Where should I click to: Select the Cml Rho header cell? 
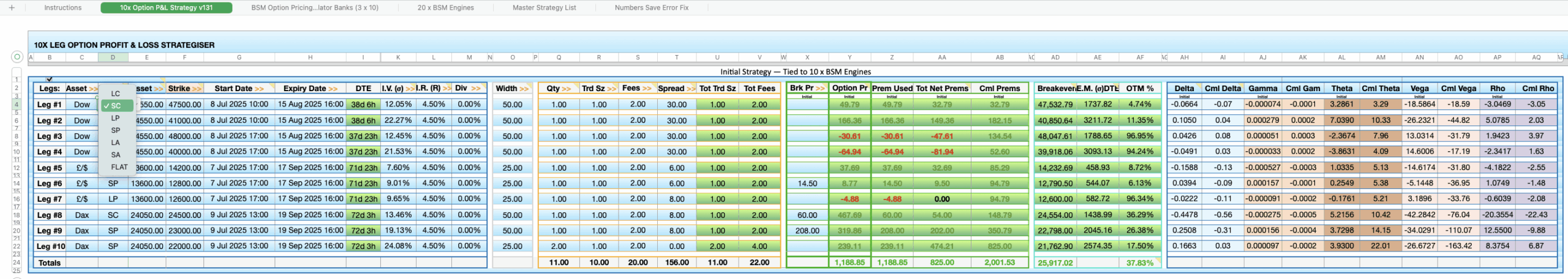tap(1537, 88)
